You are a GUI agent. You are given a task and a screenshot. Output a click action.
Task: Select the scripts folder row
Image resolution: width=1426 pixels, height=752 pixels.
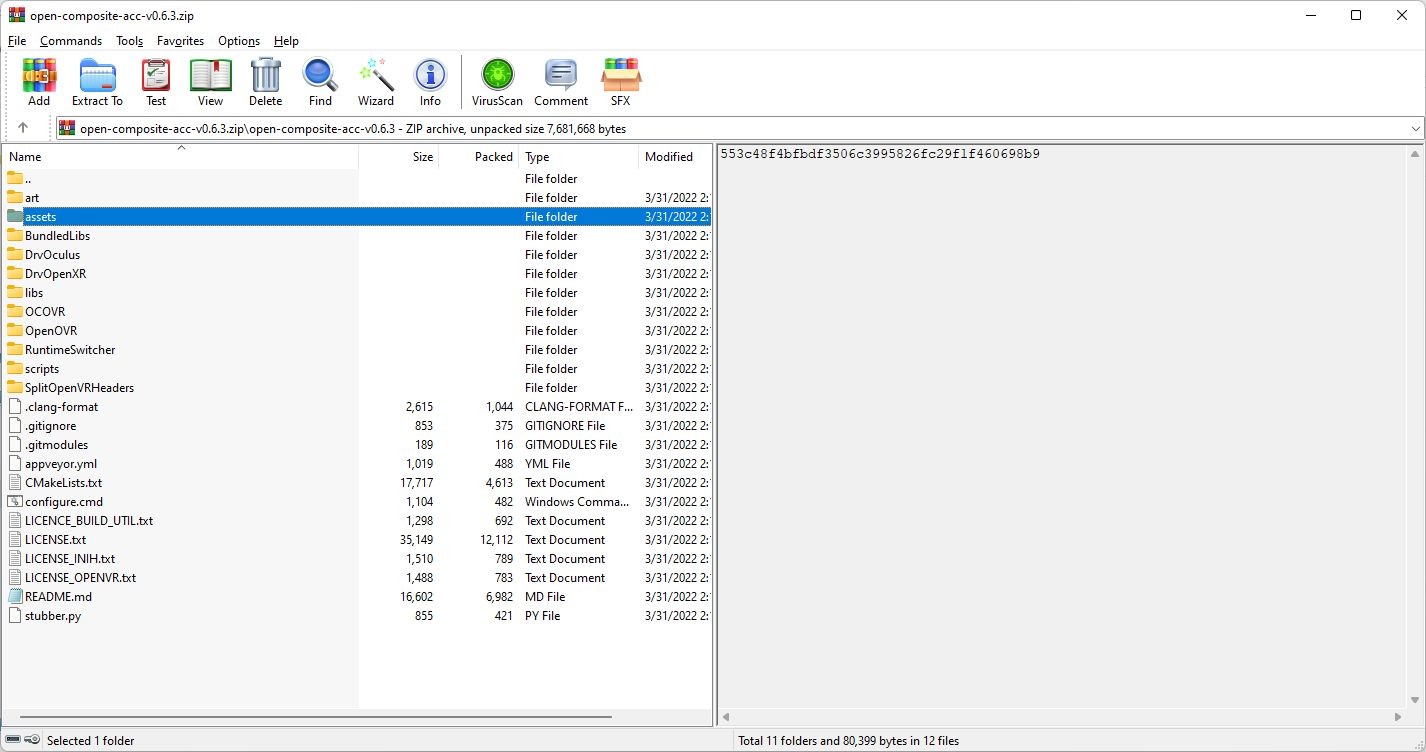point(357,369)
